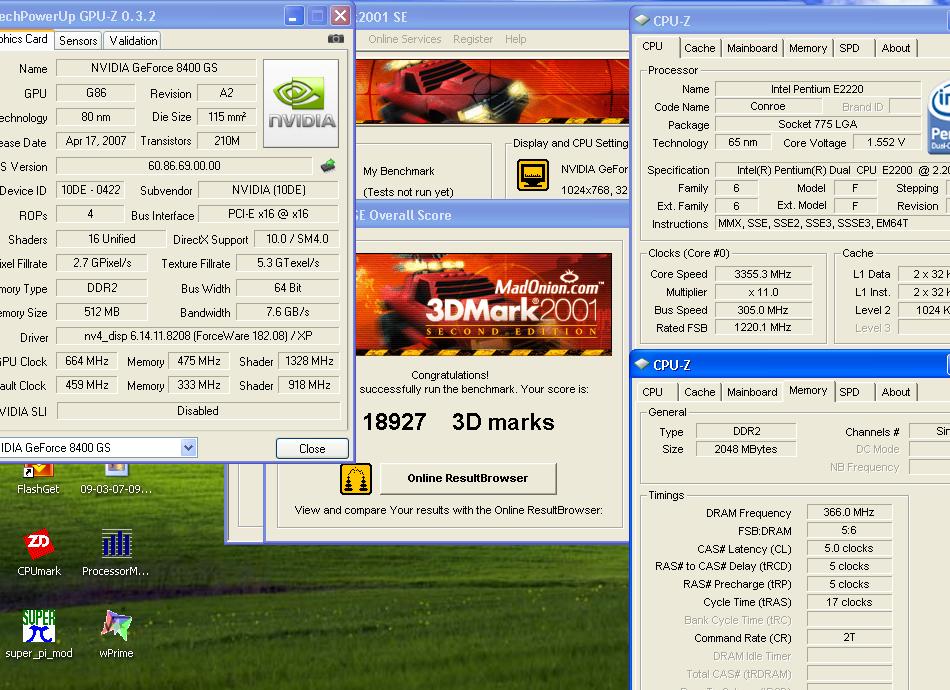This screenshot has height=690, width=950.
Task: Switch to the Sensors tab in GPU-Z
Action: 78,41
